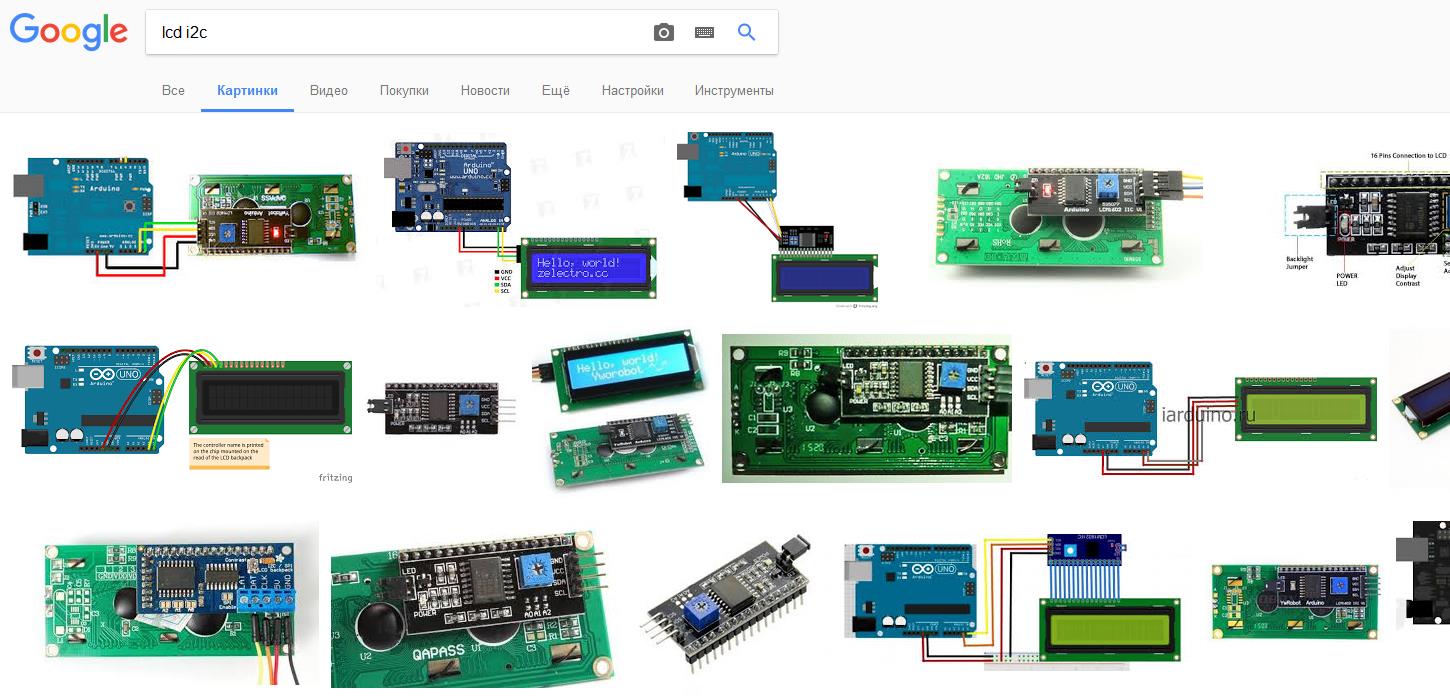Switch to the 'Все' tab
The image size is (1450, 700).
tap(173, 90)
